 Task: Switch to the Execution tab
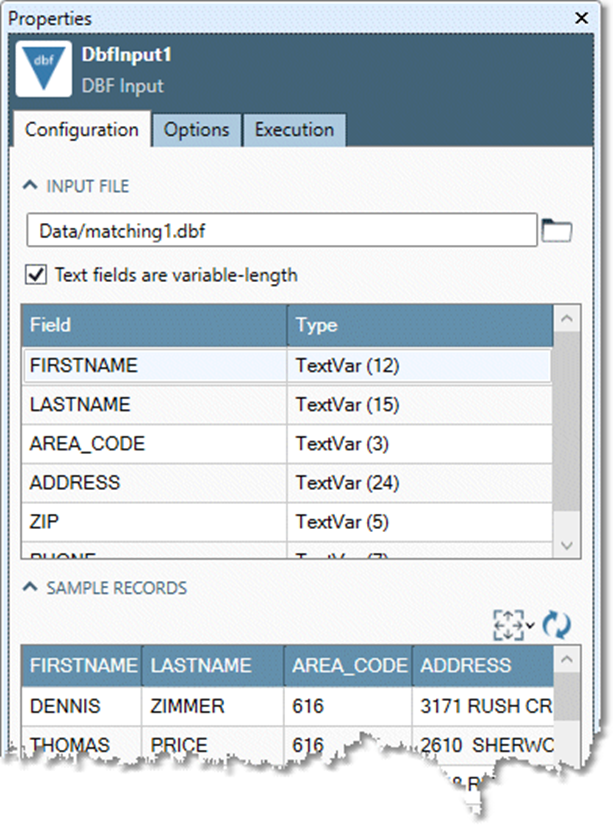tap(294, 130)
